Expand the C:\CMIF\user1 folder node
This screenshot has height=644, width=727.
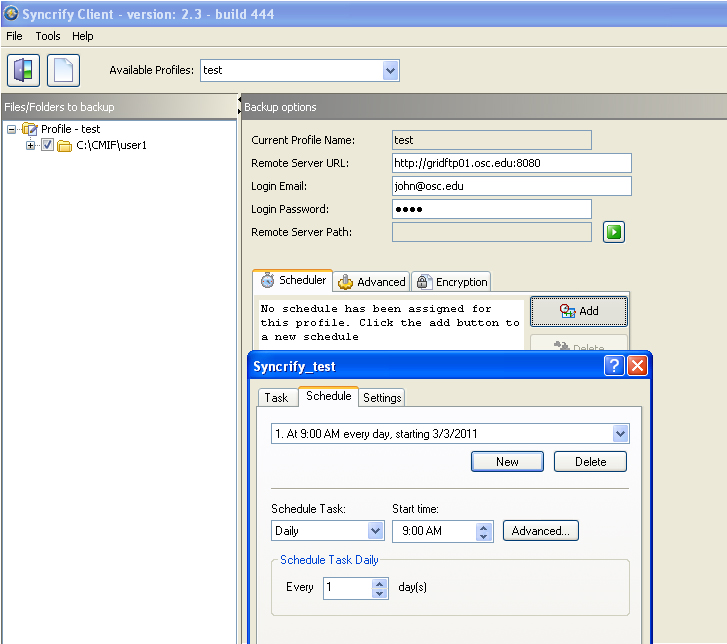point(30,146)
